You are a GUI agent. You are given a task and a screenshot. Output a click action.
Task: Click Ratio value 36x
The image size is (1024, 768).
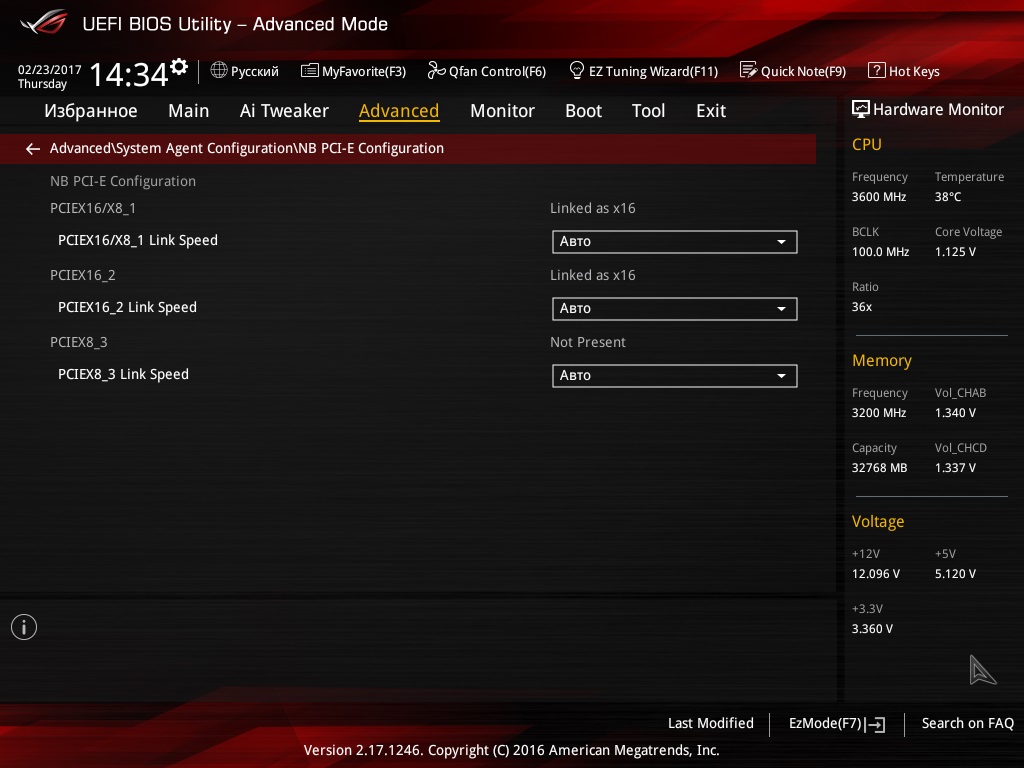[862, 307]
